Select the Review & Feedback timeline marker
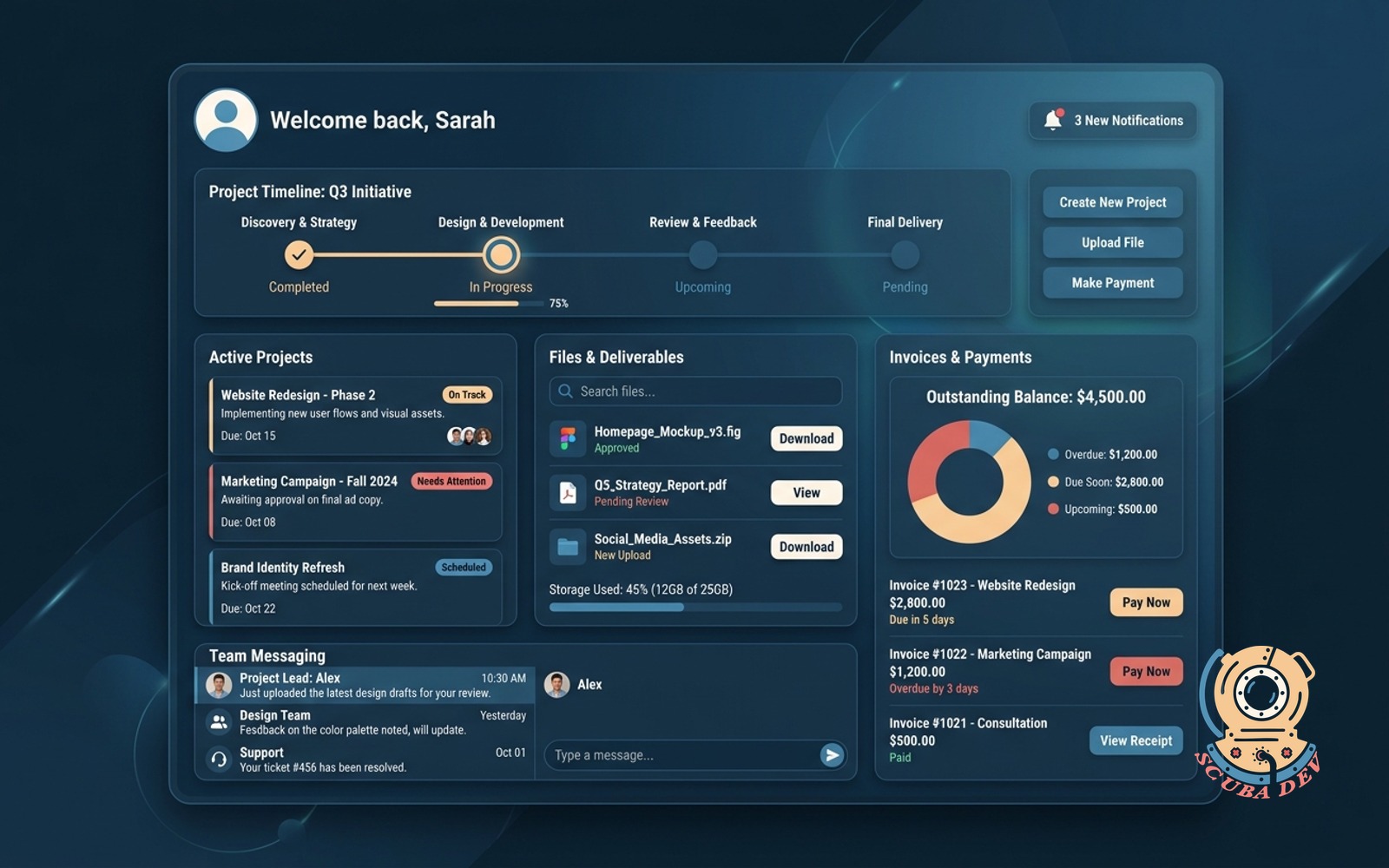 [703, 254]
